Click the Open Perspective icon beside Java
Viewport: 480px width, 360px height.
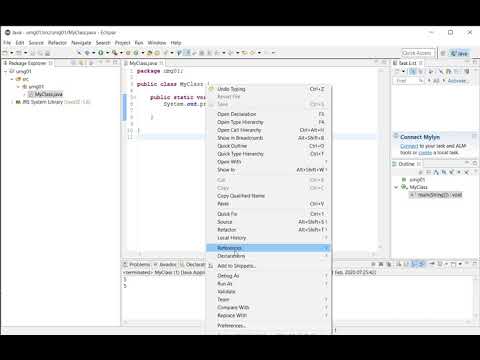pos(443,53)
